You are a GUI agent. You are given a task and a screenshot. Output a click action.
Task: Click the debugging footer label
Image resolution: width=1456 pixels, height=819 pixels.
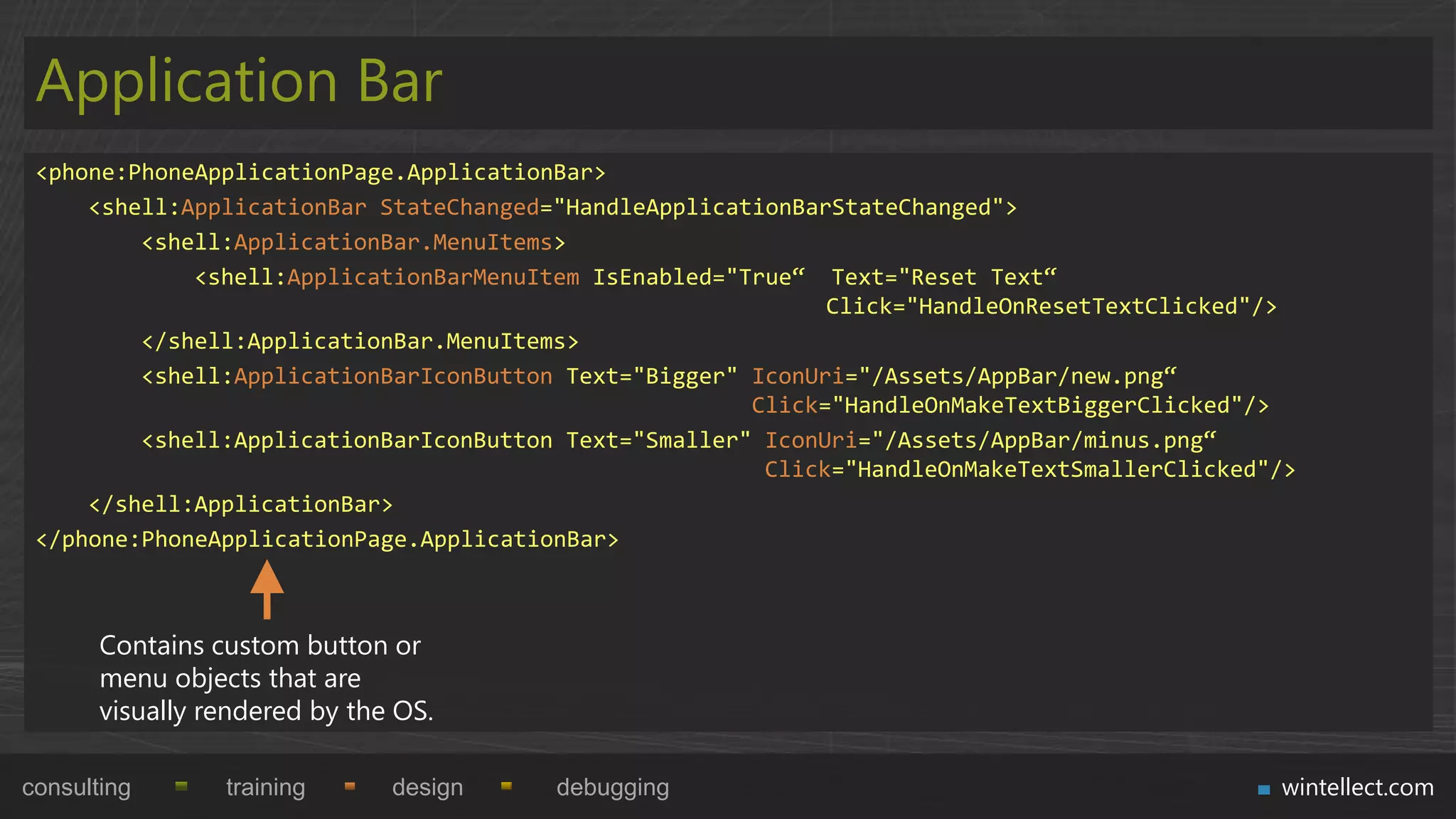point(612,788)
